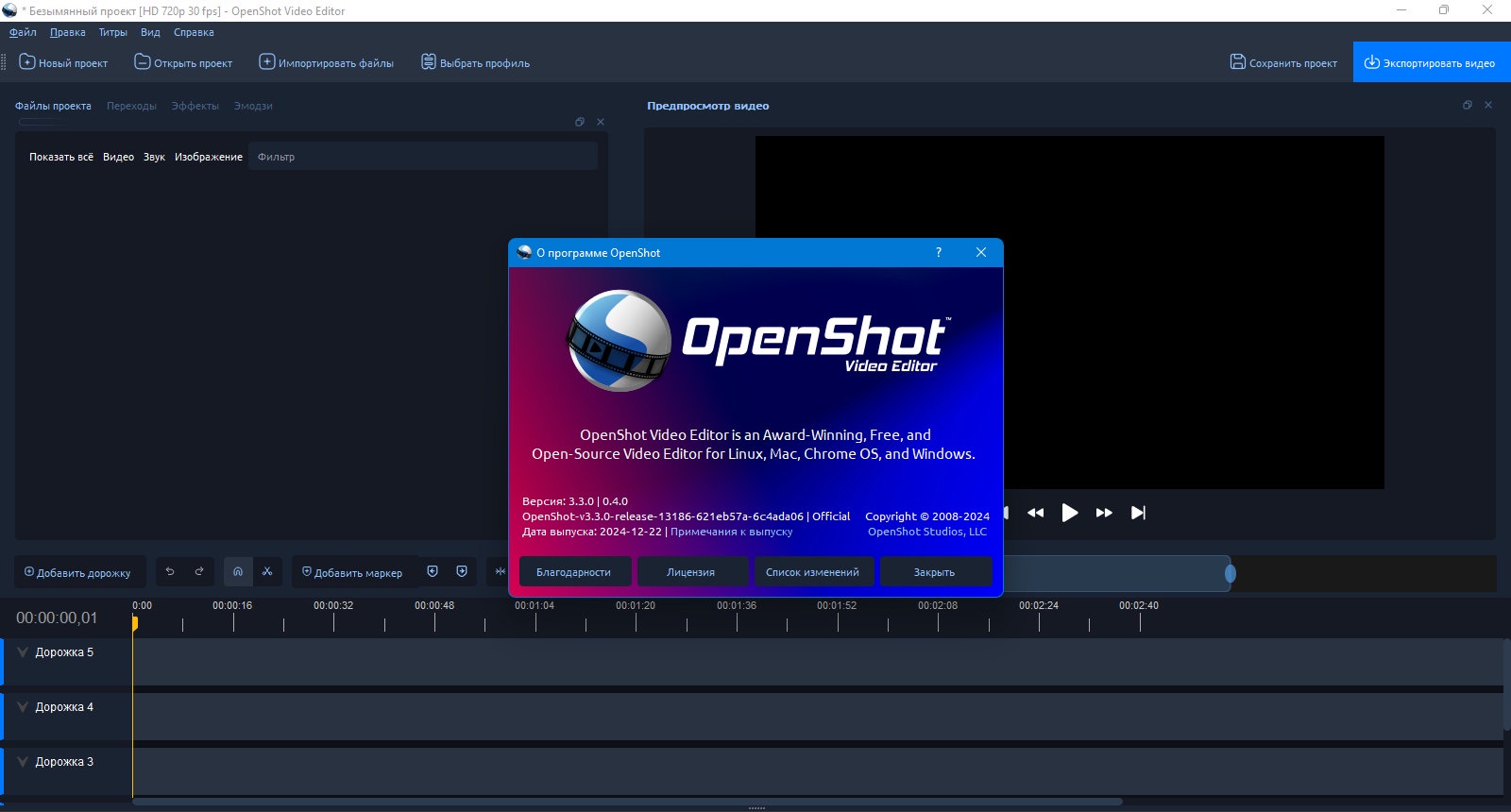This screenshot has width=1511, height=812.
Task: Click the fast forward button
Action: coord(1104,513)
